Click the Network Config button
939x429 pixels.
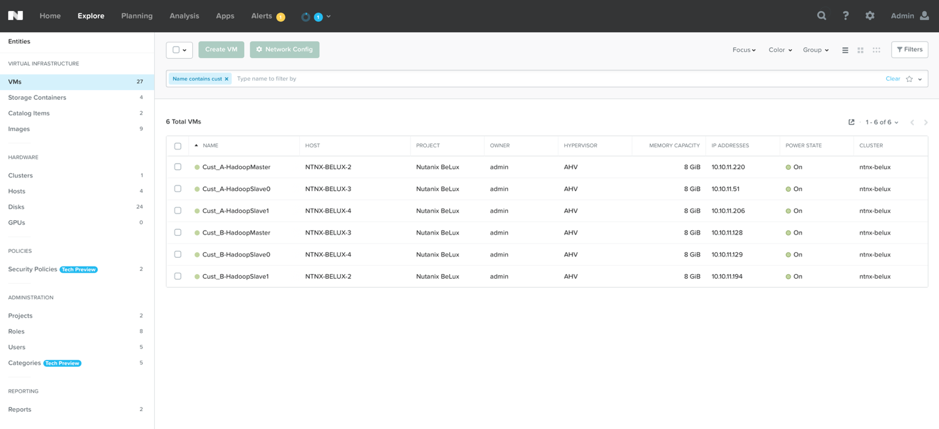click(x=284, y=50)
